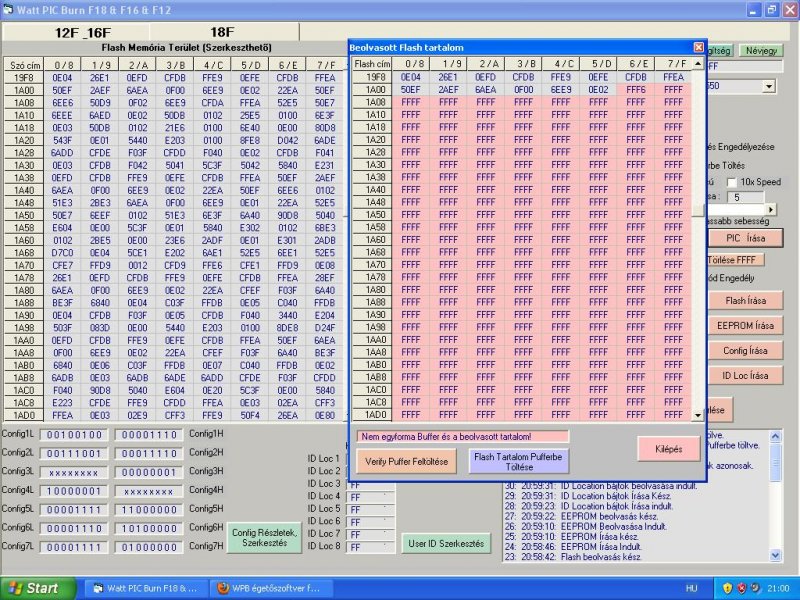
Task: Click the EEPROM Írása button
Action: pos(745,326)
